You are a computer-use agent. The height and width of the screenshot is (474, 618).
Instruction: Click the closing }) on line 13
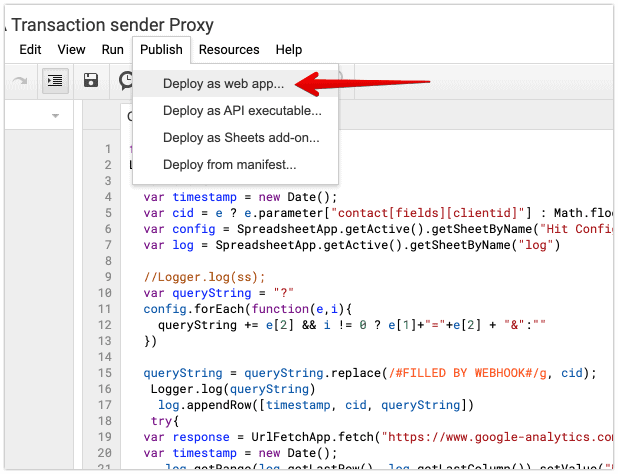(x=150, y=341)
